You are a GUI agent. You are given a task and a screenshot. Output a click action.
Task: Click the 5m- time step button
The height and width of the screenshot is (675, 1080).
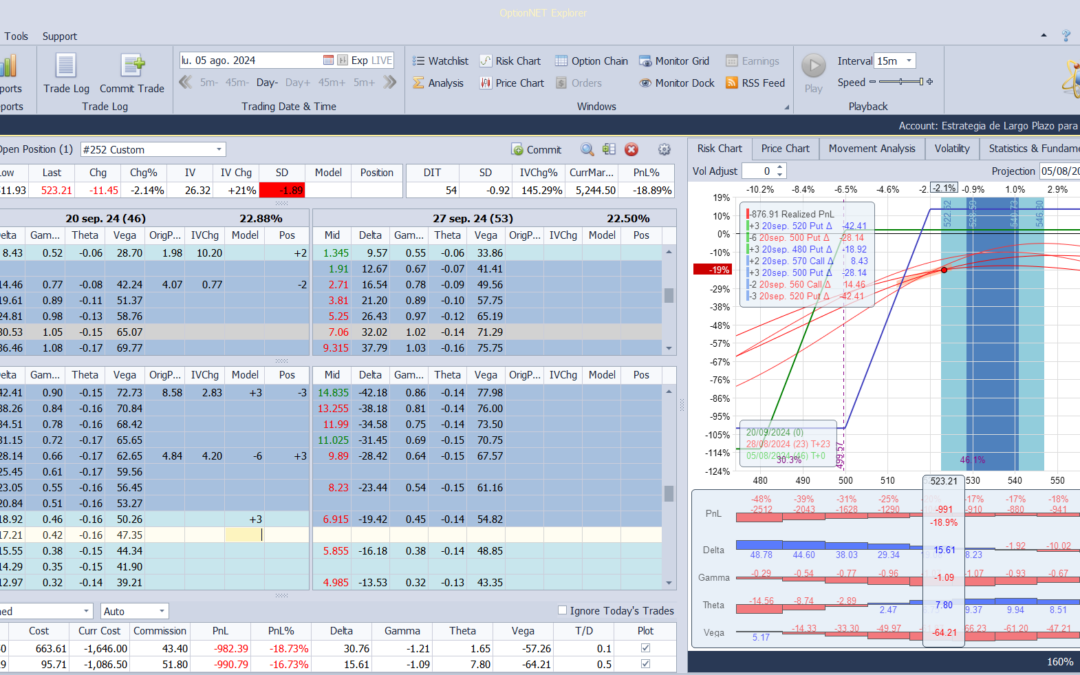click(x=209, y=83)
